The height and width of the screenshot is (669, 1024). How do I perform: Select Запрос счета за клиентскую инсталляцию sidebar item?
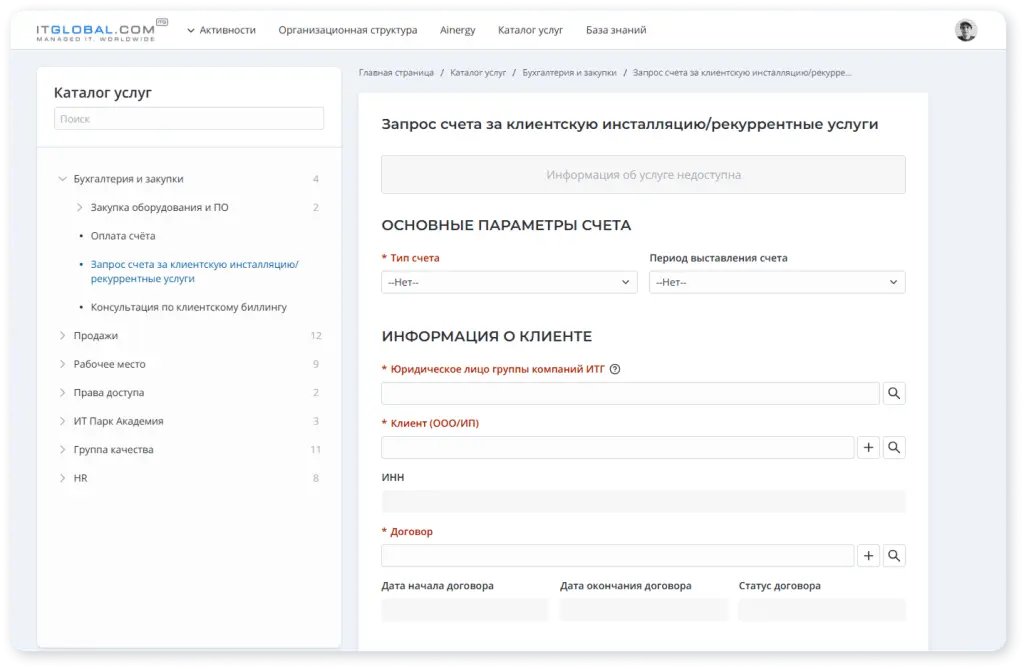[x=195, y=271]
